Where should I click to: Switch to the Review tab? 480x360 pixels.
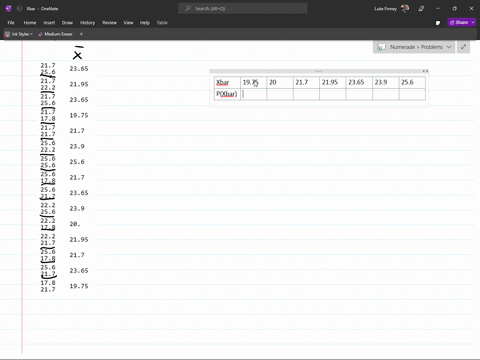pos(109,23)
